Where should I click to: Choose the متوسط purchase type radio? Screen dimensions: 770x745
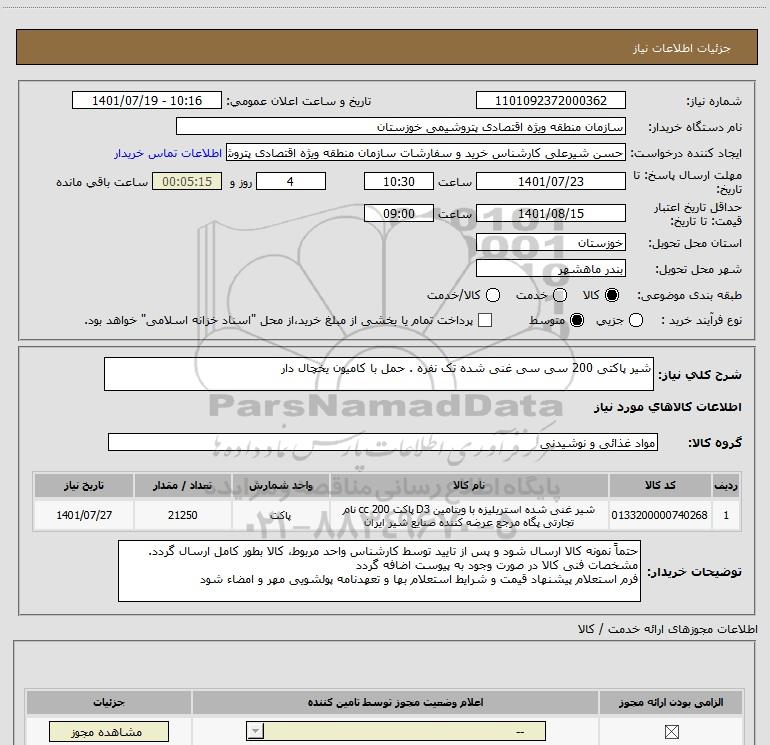pyautogui.click(x=577, y=320)
